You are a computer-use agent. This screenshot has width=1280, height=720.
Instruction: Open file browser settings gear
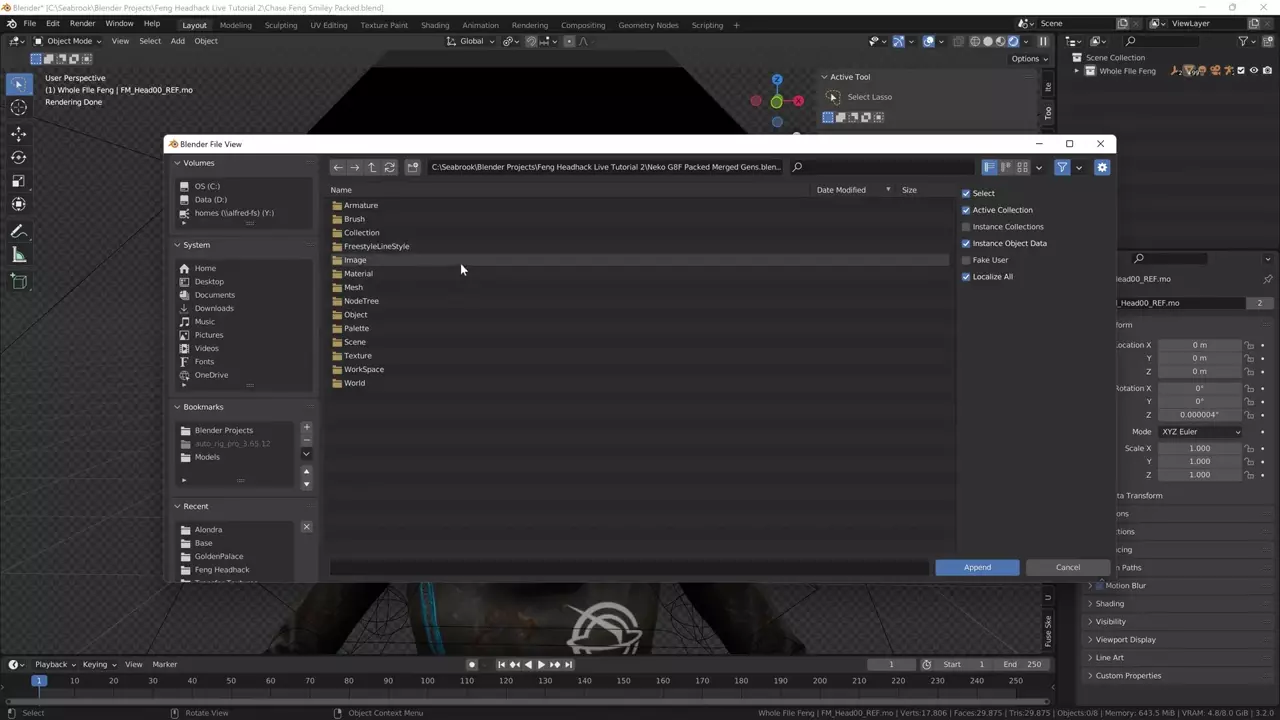[x=1102, y=167]
